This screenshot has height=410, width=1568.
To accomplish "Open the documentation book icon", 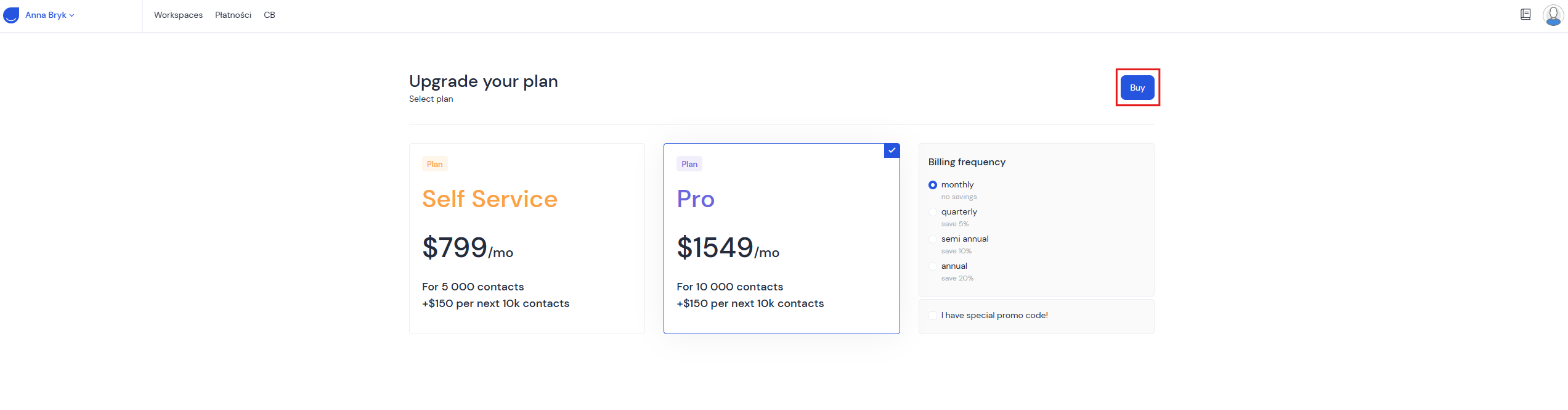I will (x=1525, y=14).
